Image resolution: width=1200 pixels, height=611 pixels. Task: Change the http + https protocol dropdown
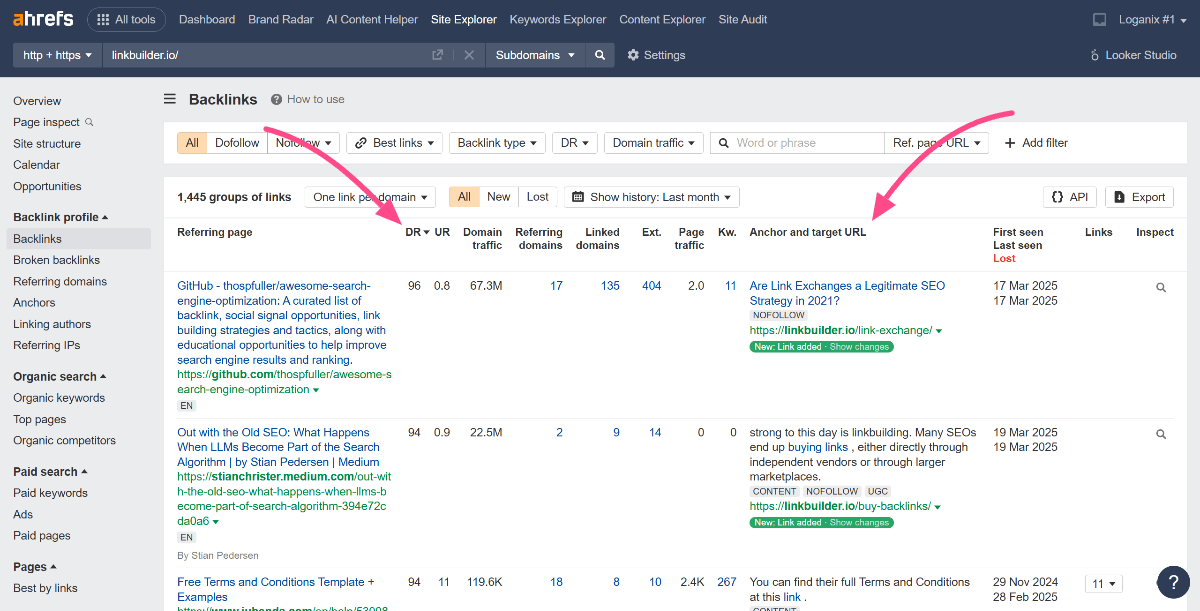click(57, 55)
